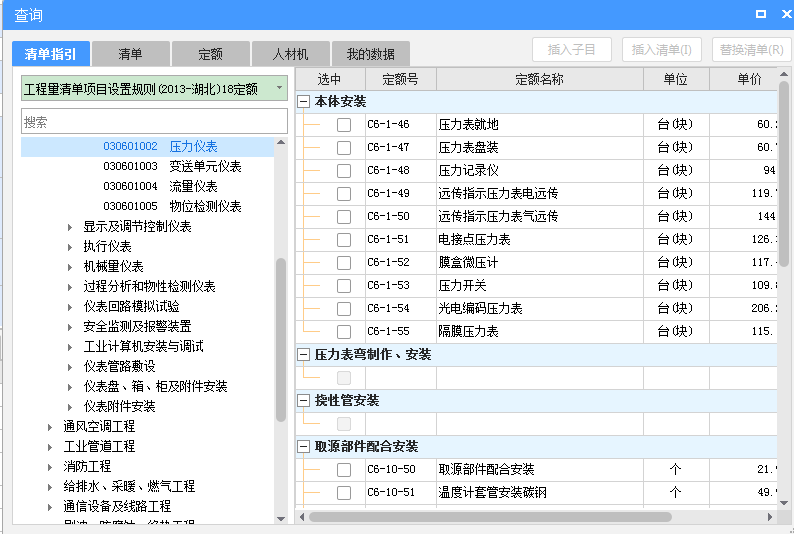Image resolution: width=794 pixels, height=534 pixels.
Task: Open the 定额 tab
Action: tap(210, 54)
